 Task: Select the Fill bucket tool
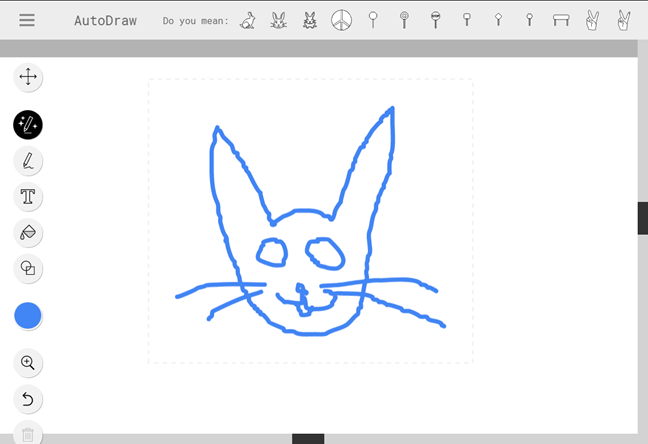coord(28,233)
